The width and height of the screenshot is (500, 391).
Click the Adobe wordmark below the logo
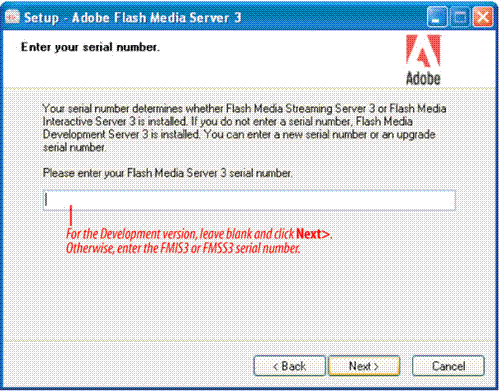pyautogui.click(x=423, y=78)
